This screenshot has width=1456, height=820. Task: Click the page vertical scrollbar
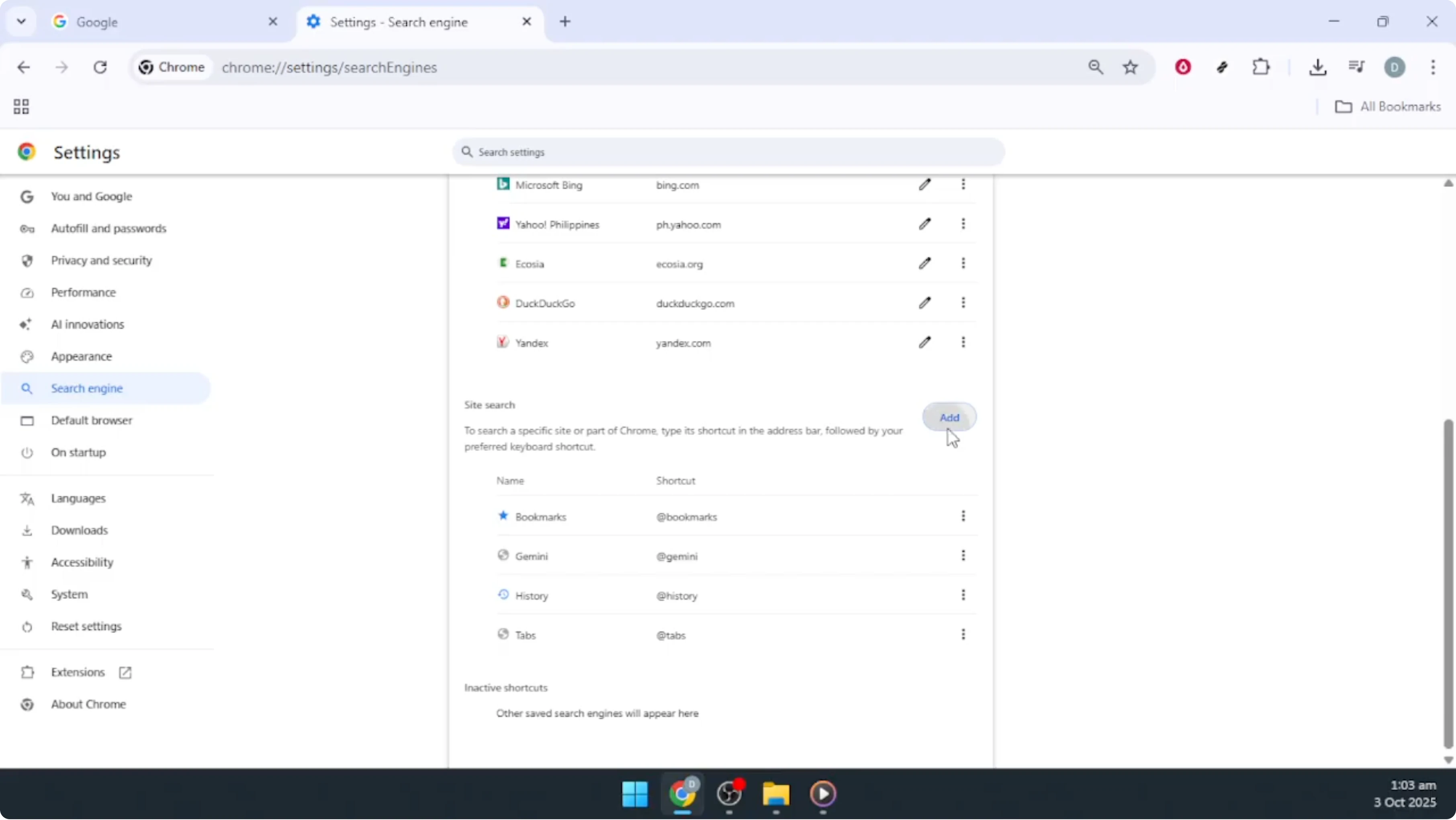pos(1449,584)
